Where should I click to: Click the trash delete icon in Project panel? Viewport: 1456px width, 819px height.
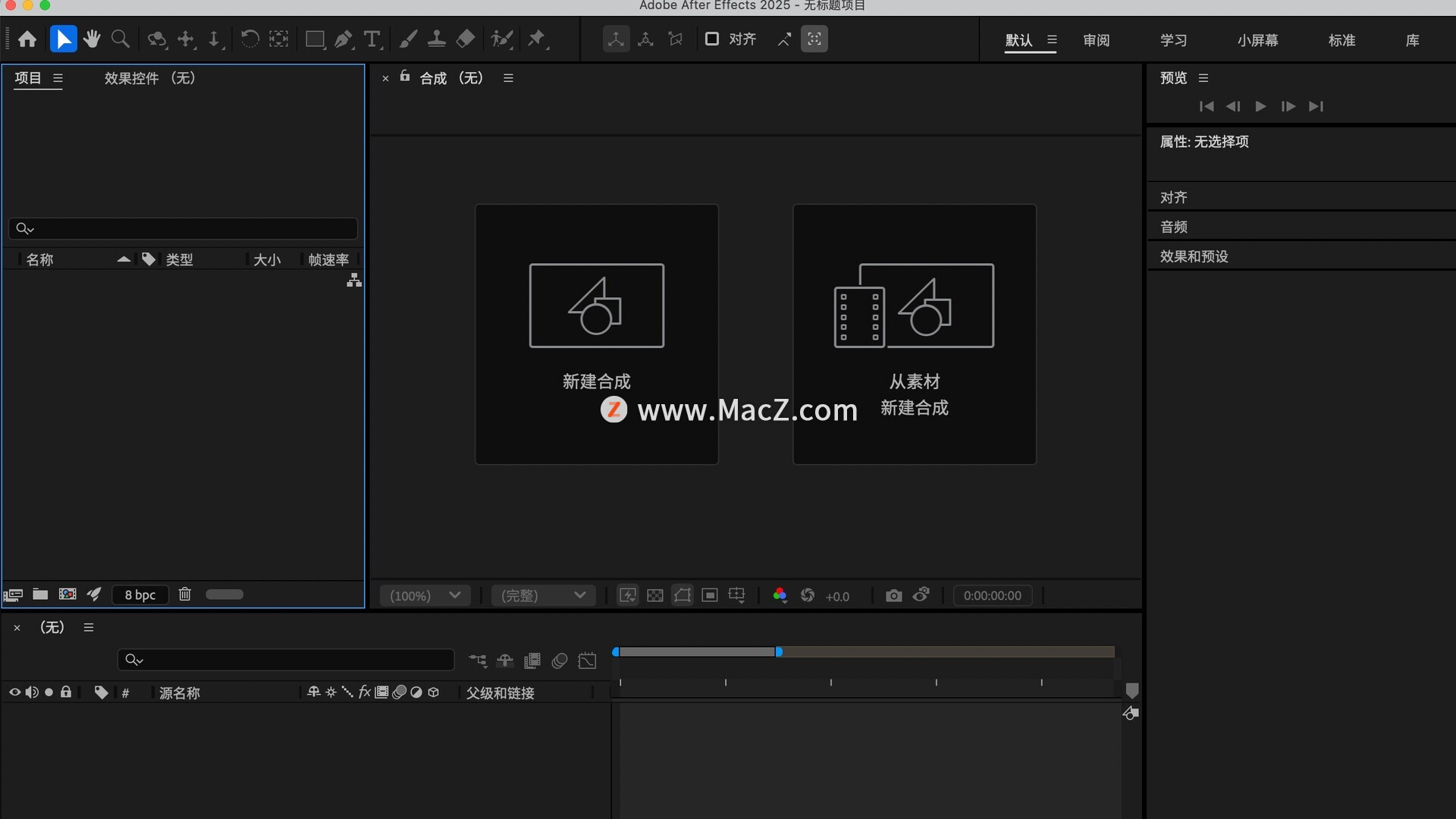pos(185,595)
